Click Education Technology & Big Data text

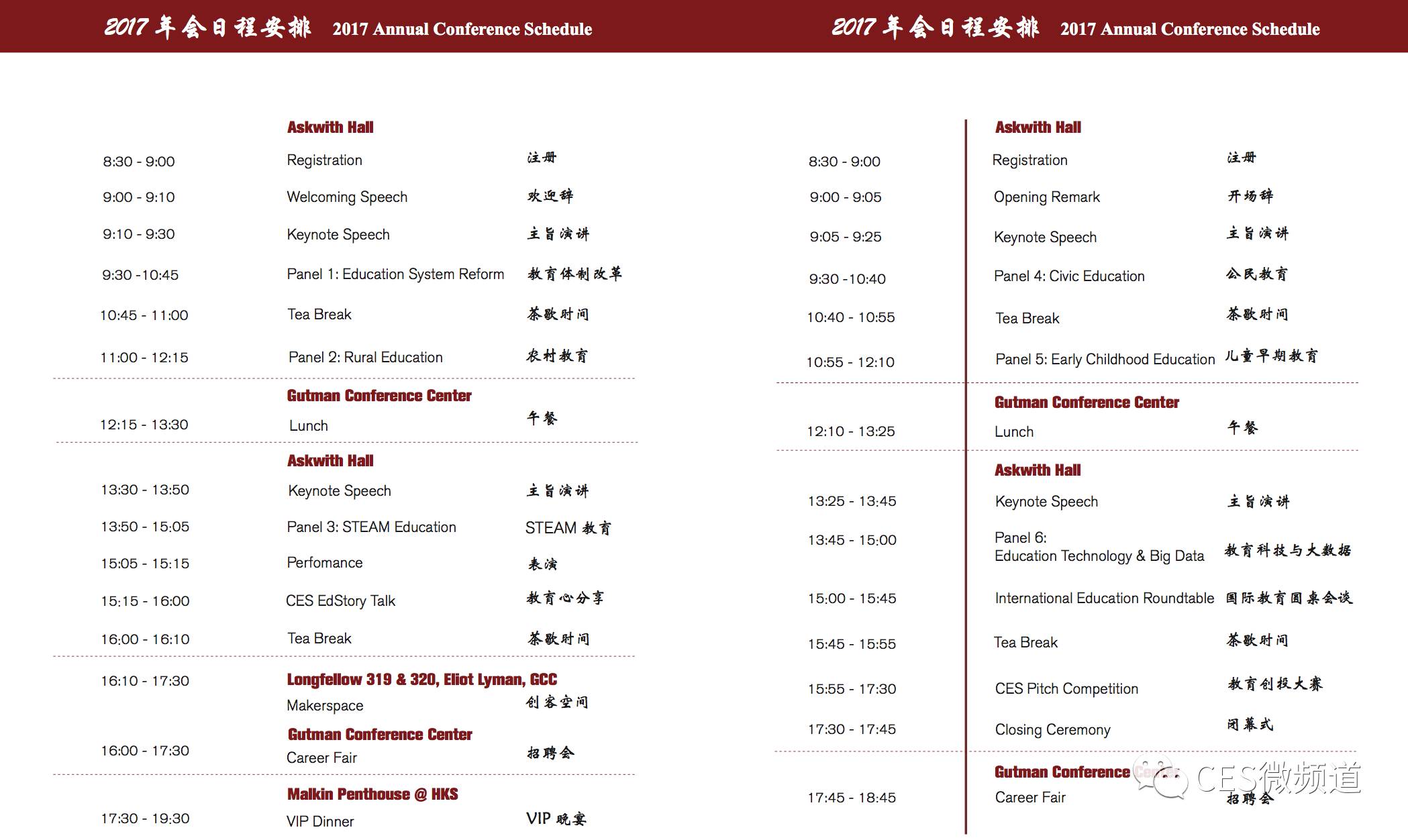[1099, 556]
